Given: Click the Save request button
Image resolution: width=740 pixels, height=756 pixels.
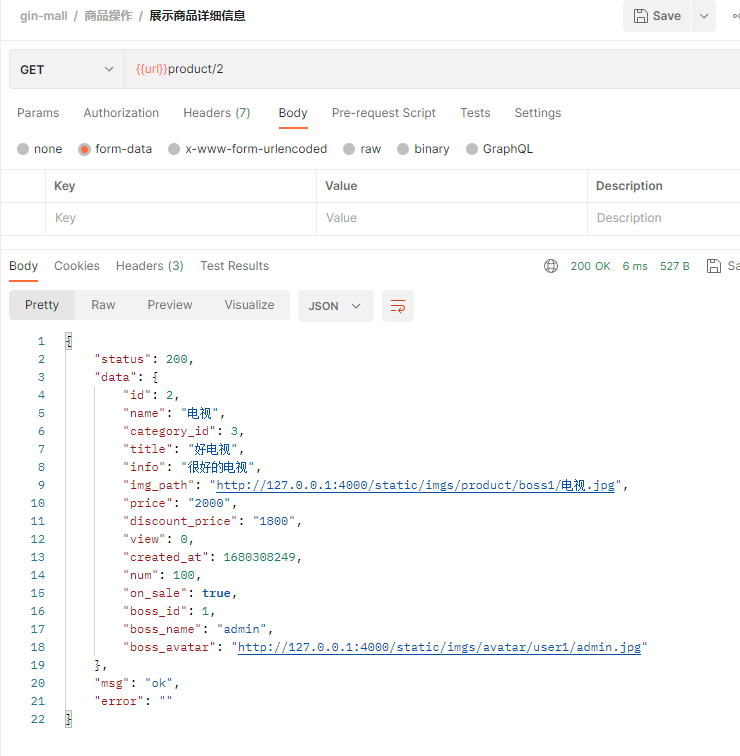Looking at the screenshot, I should pyautogui.click(x=657, y=16).
